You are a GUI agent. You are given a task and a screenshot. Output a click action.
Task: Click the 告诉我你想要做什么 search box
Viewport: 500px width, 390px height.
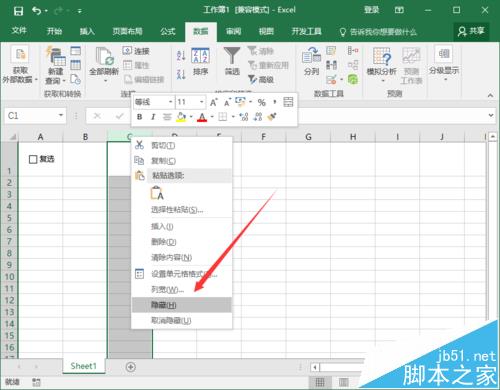point(378,32)
